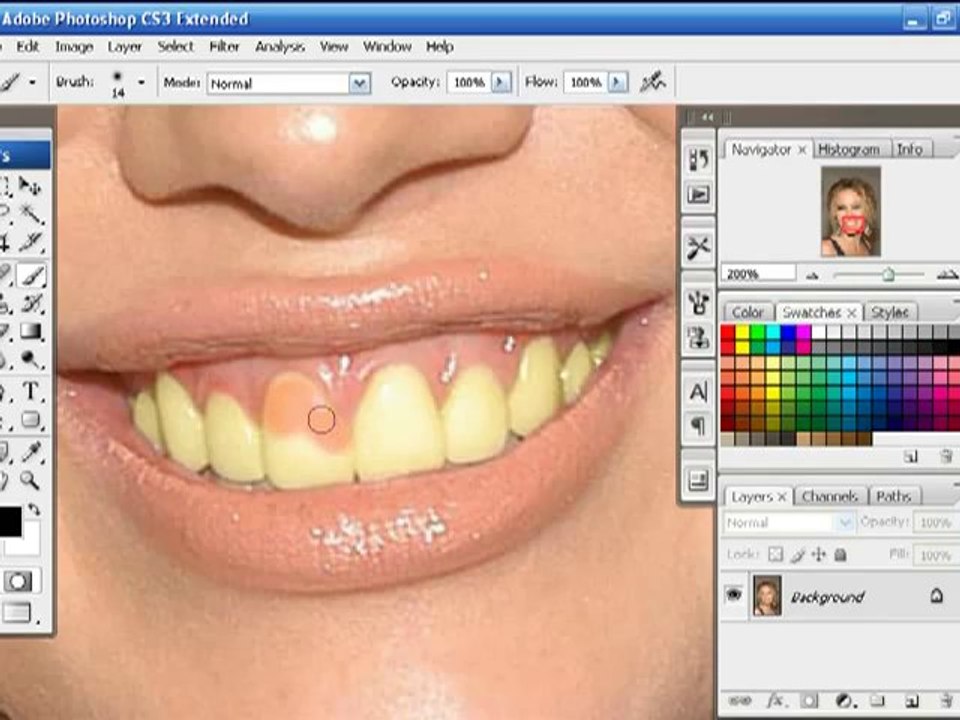Toggle the airbrush option
960x720 pixels.
(653, 81)
